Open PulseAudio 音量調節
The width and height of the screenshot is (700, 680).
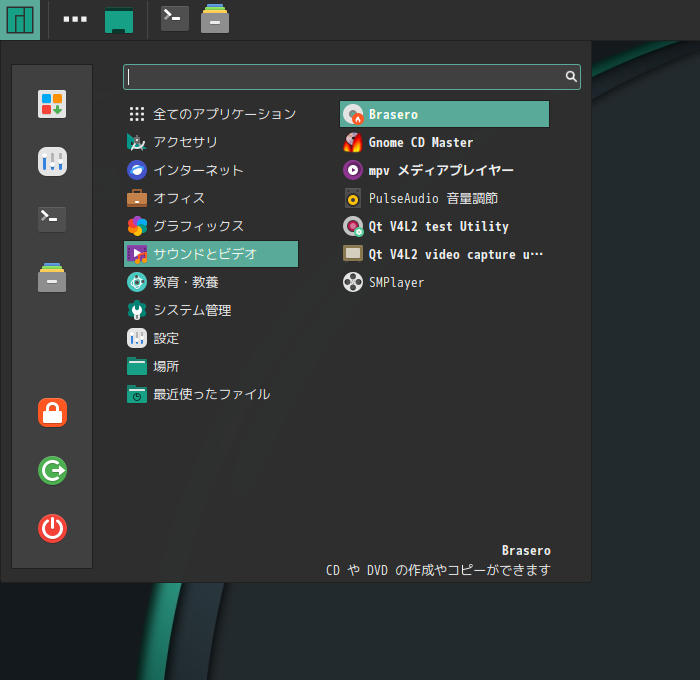click(445, 198)
